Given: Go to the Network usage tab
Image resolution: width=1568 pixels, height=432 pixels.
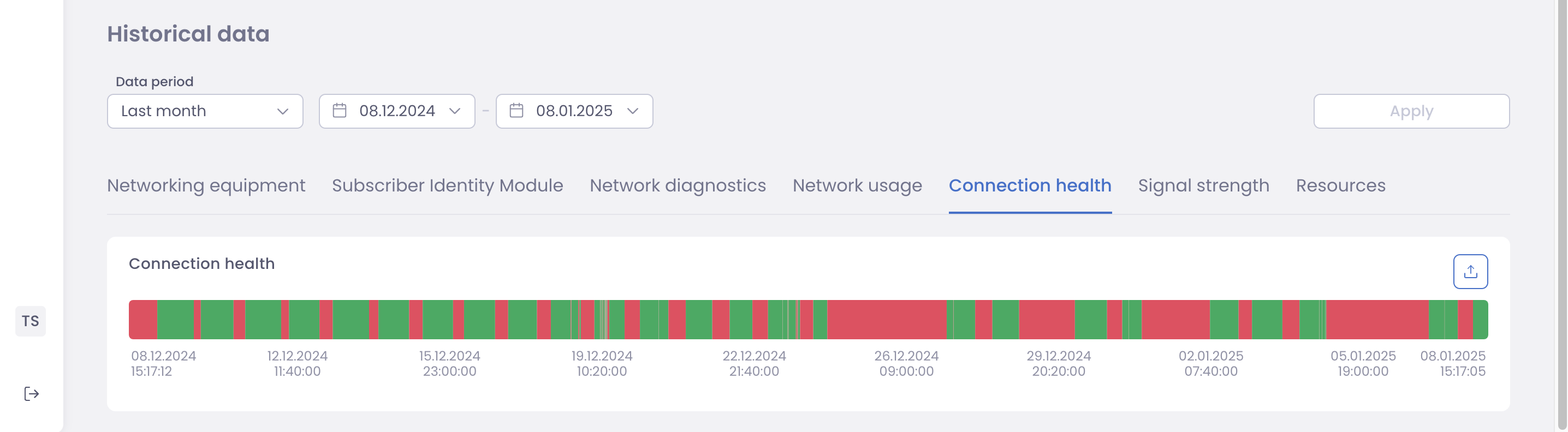Looking at the screenshot, I should point(857,185).
